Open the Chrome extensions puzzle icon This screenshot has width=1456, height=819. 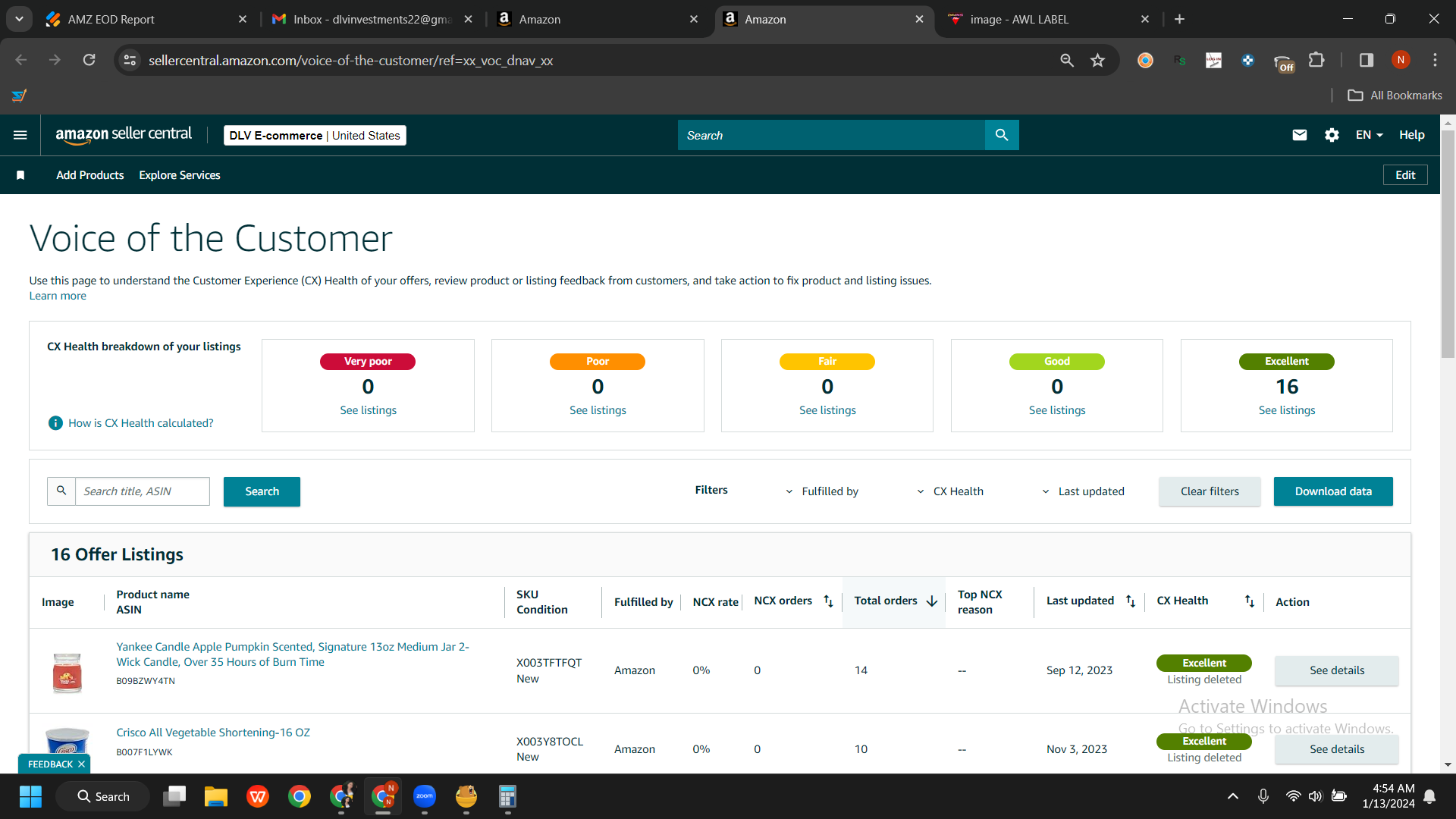pyautogui.click(x=1317, y=60)
